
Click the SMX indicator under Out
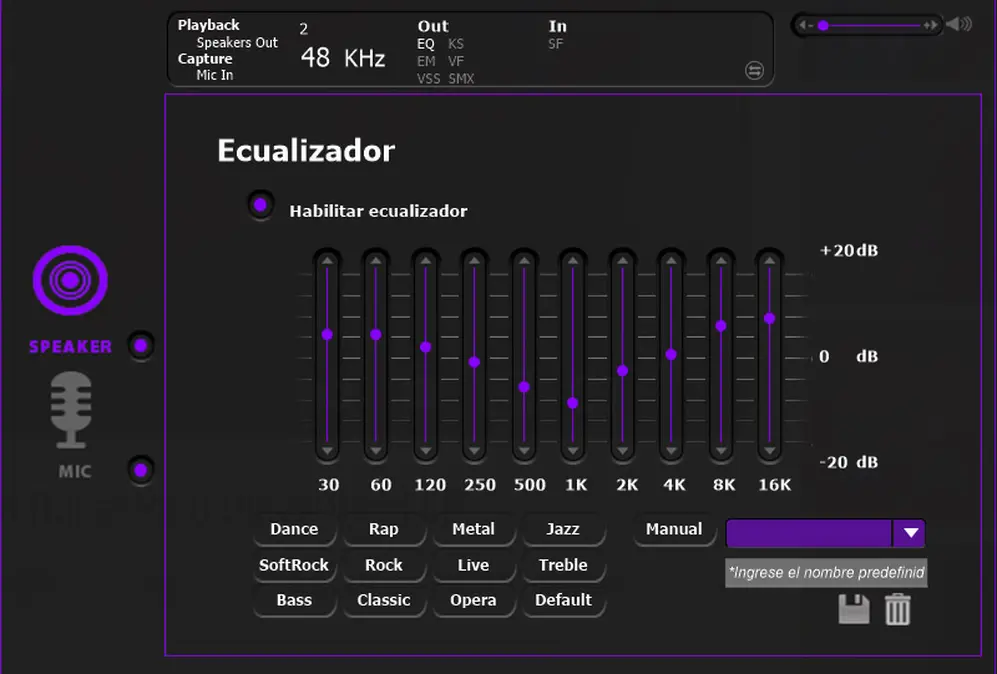[461, 79]
